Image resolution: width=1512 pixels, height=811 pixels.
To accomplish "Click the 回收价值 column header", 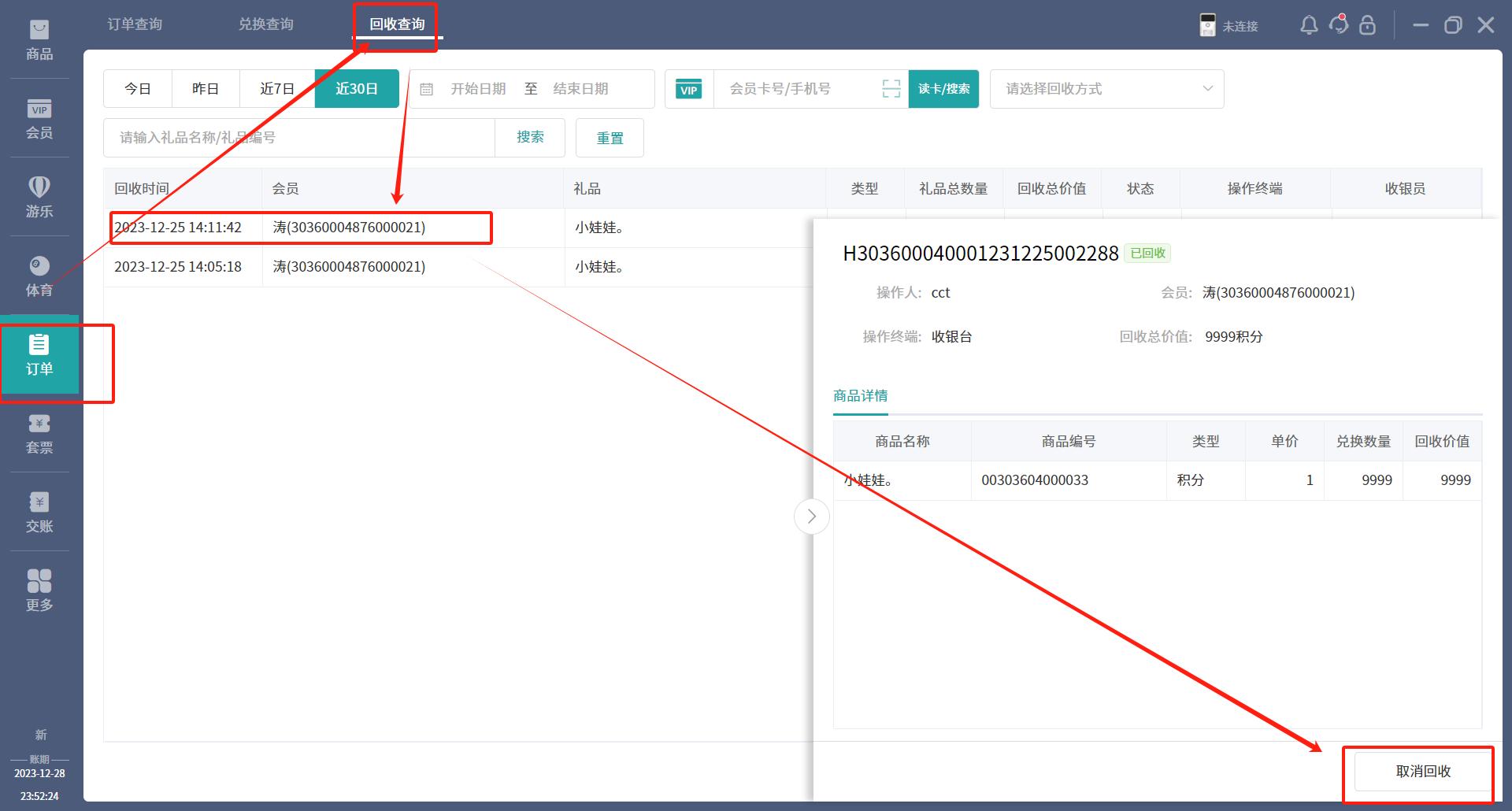I will [1442, 442].
